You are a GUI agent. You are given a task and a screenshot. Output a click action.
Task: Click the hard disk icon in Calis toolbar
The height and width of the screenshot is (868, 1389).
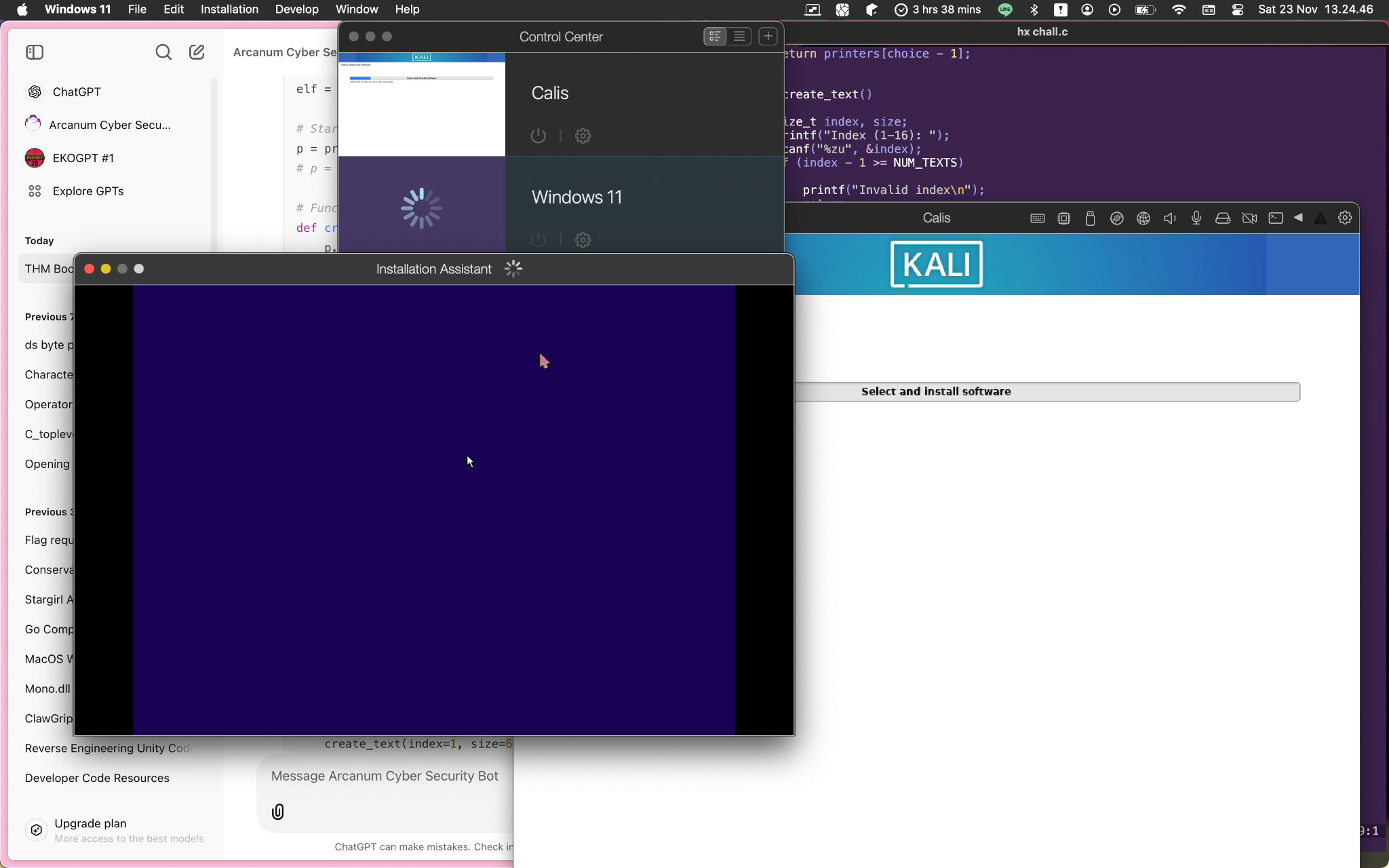click(1223, 218)
